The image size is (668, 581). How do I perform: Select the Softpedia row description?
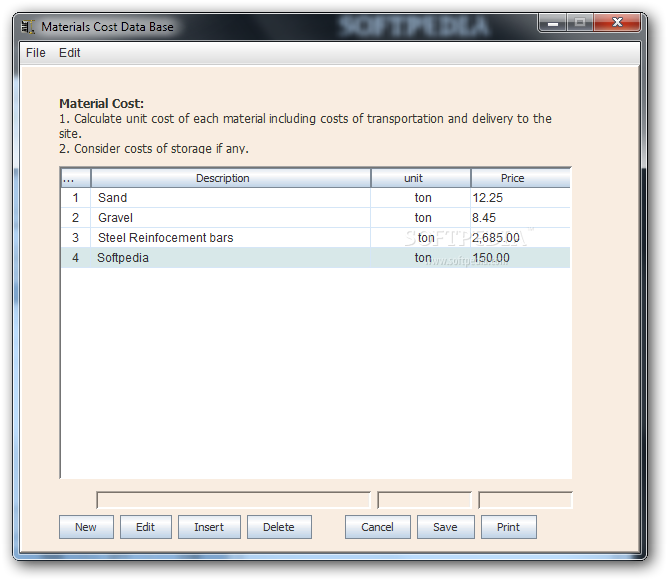point(230,258)
